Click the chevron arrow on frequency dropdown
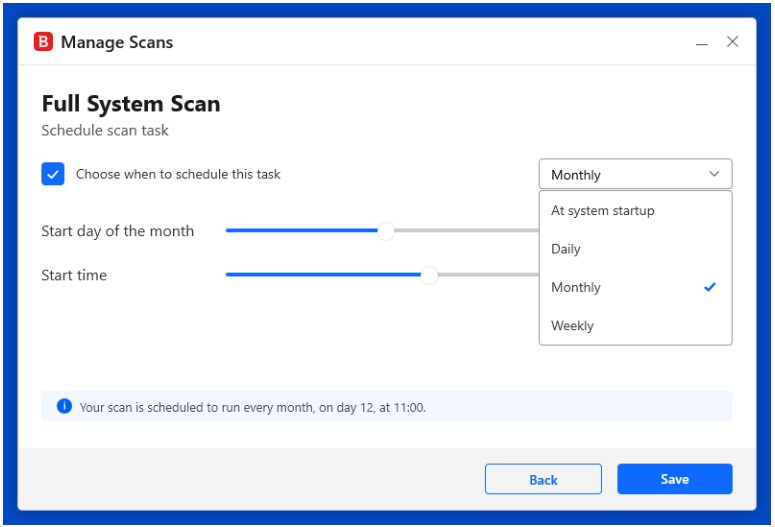This screenshot has width=775, height=527. pos(714,174)
